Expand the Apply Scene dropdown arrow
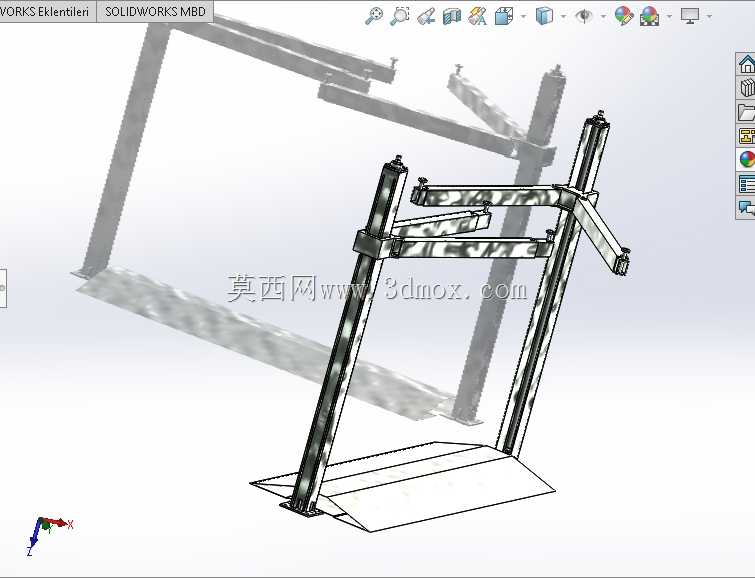Screen dimensions: 755x578 click(x=669, y=17)
